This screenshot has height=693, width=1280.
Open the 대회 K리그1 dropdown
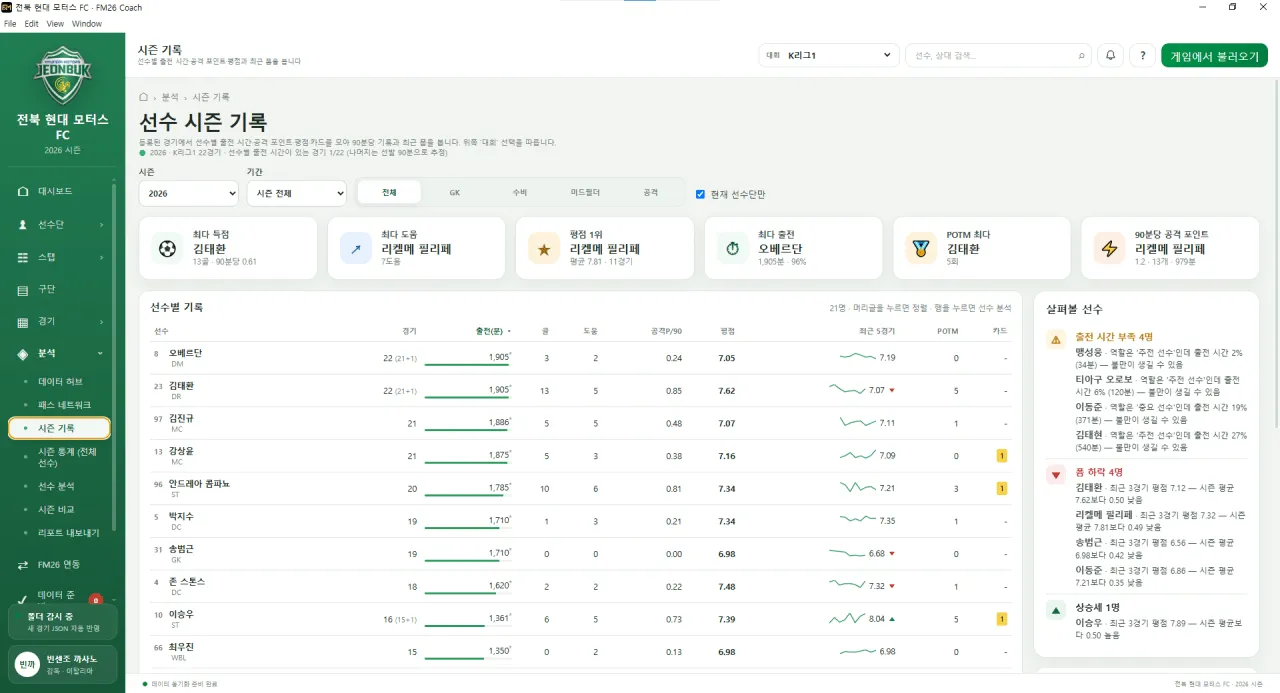[x=829, y=56]
